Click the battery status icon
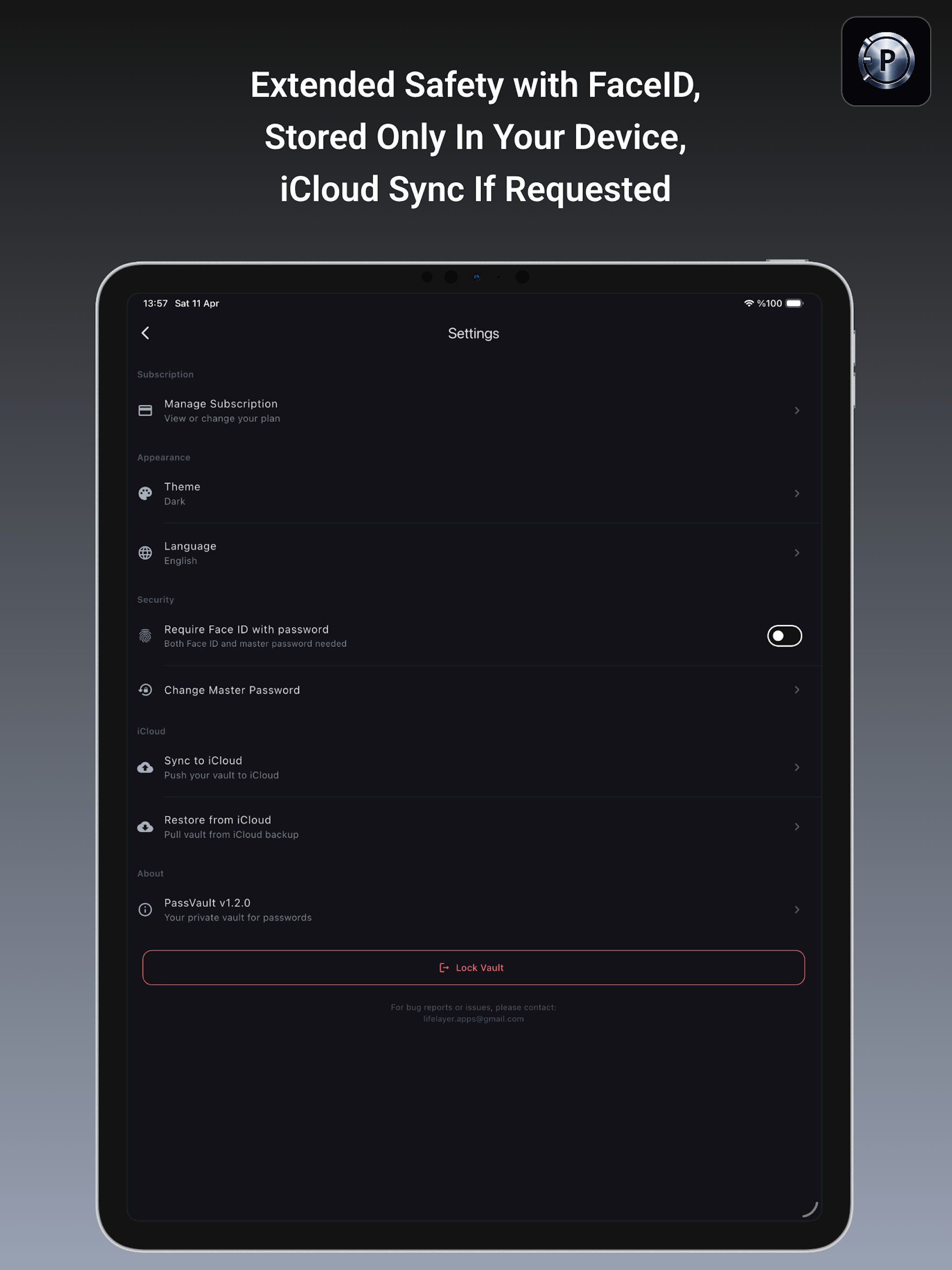This screenshot has width=952, height=1270. (x=795, y=303)
